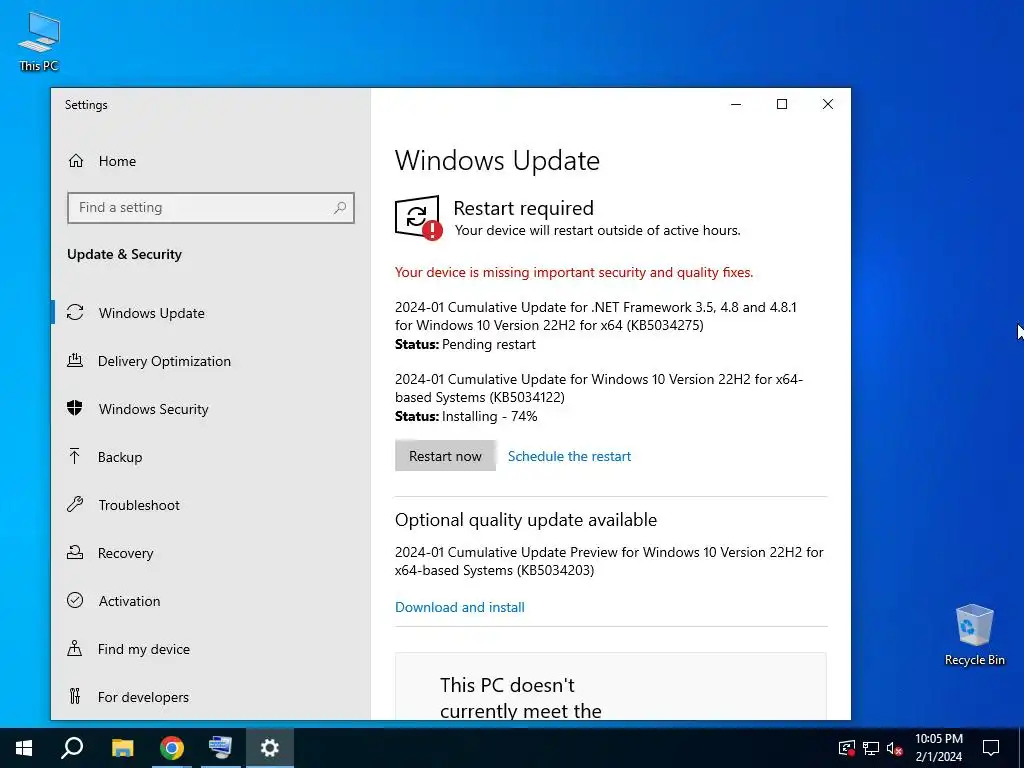Click red missing security fixes warning
The height and width of the screenshot is (768, 1024).
pos(574,272)
